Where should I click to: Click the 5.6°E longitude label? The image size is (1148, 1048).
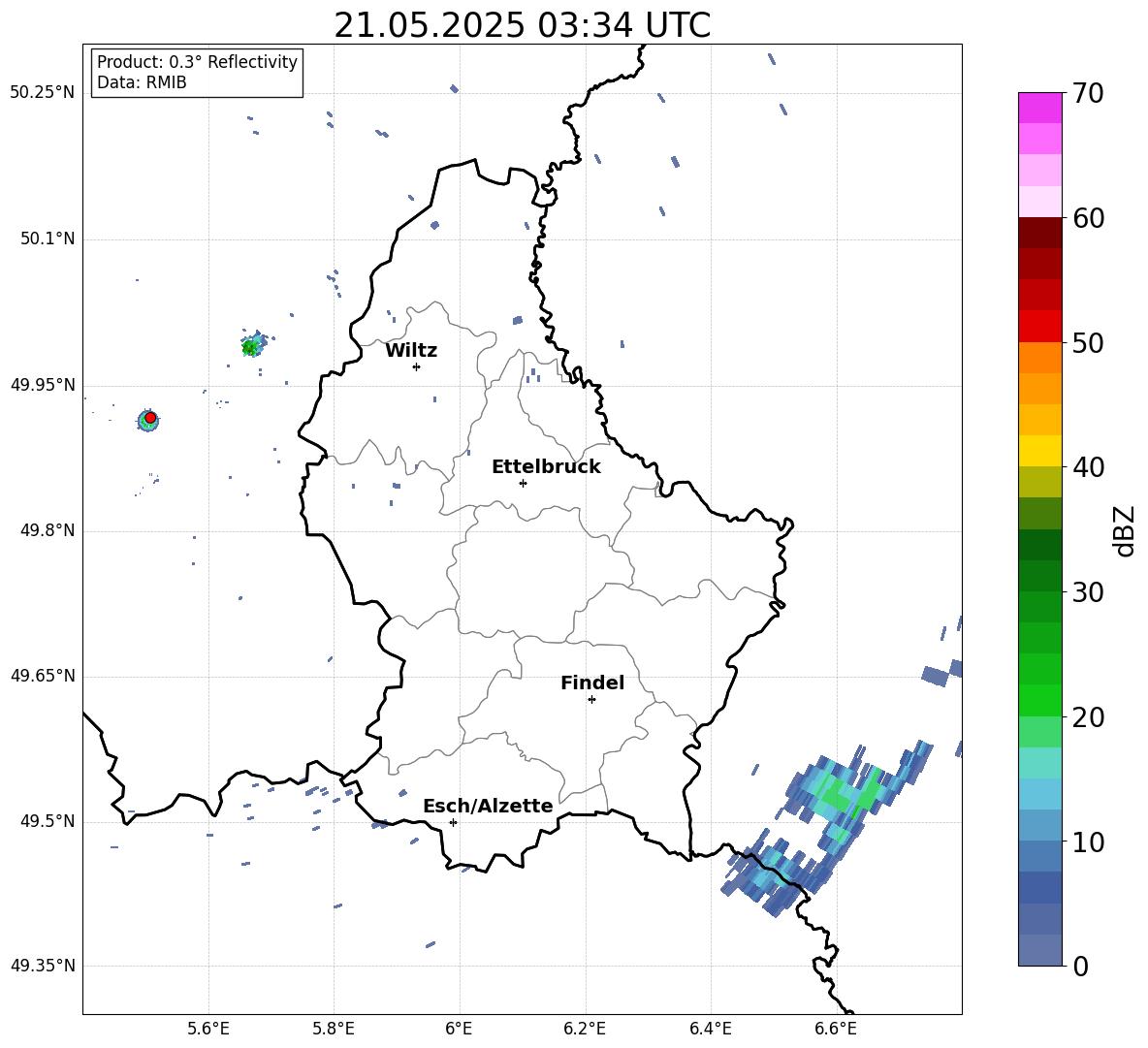208,1030
